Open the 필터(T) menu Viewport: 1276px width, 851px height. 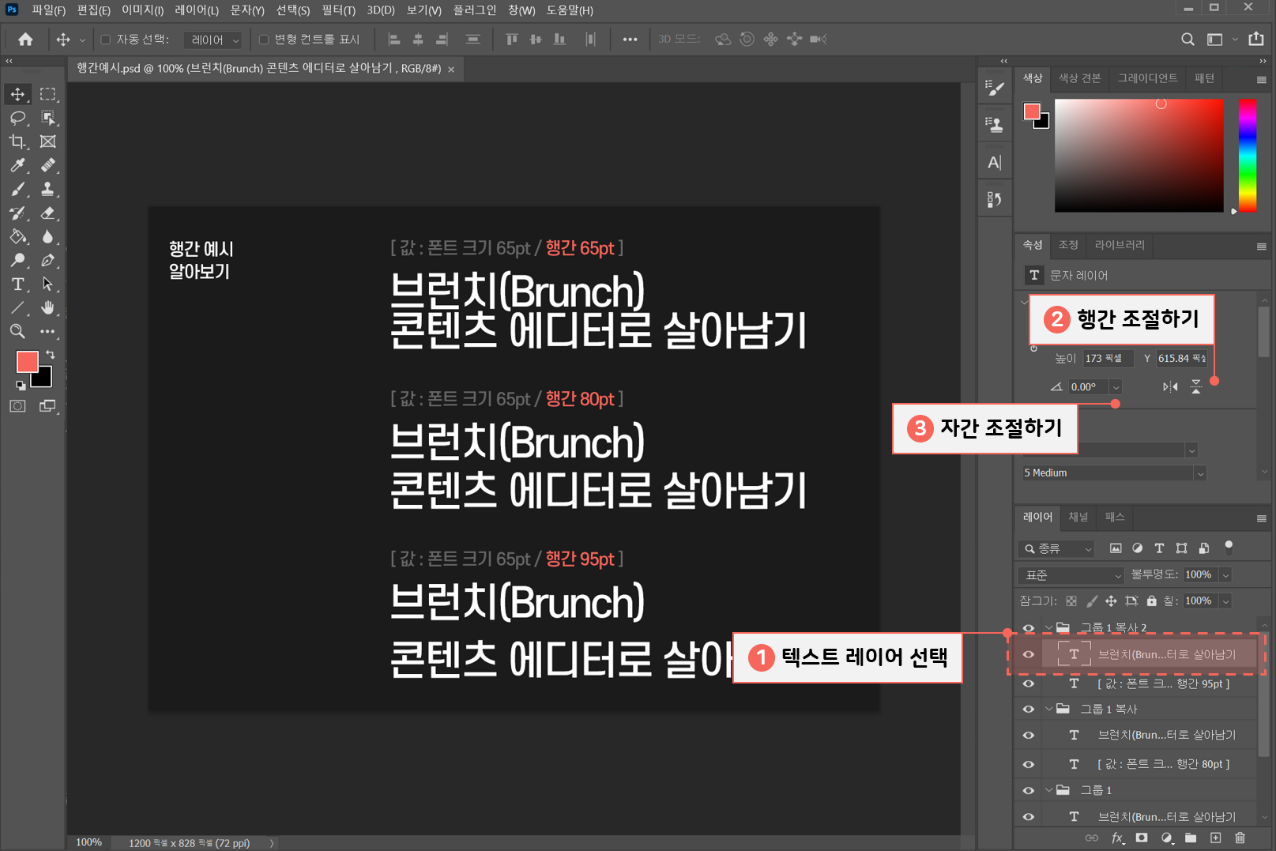tap(338, 10)
